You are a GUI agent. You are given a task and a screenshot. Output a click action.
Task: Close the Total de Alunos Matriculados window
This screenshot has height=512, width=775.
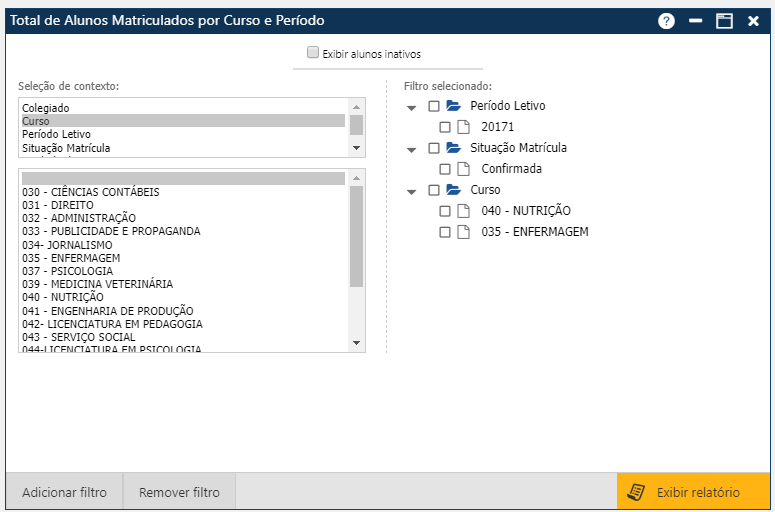753,21
